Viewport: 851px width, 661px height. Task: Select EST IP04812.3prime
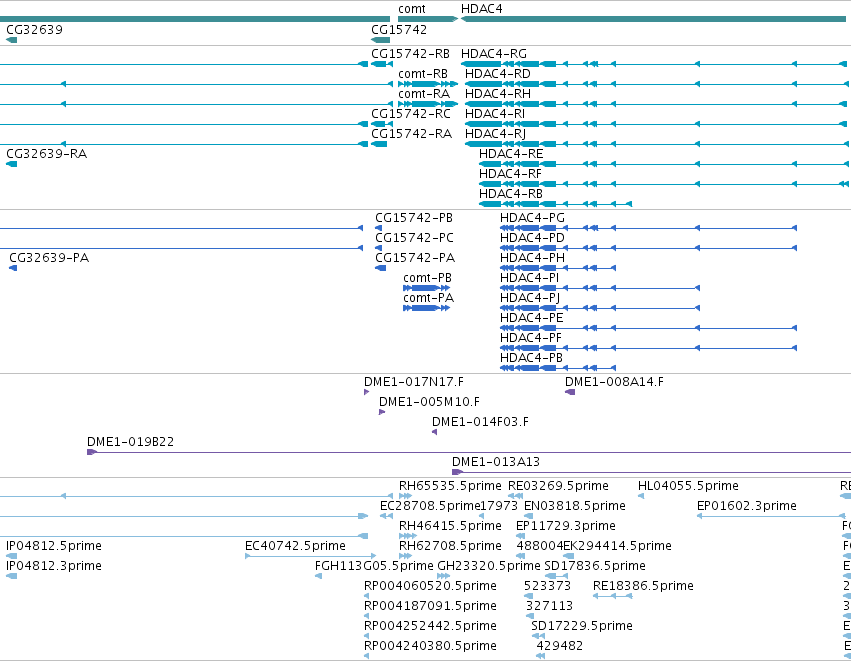click(54, 567)
